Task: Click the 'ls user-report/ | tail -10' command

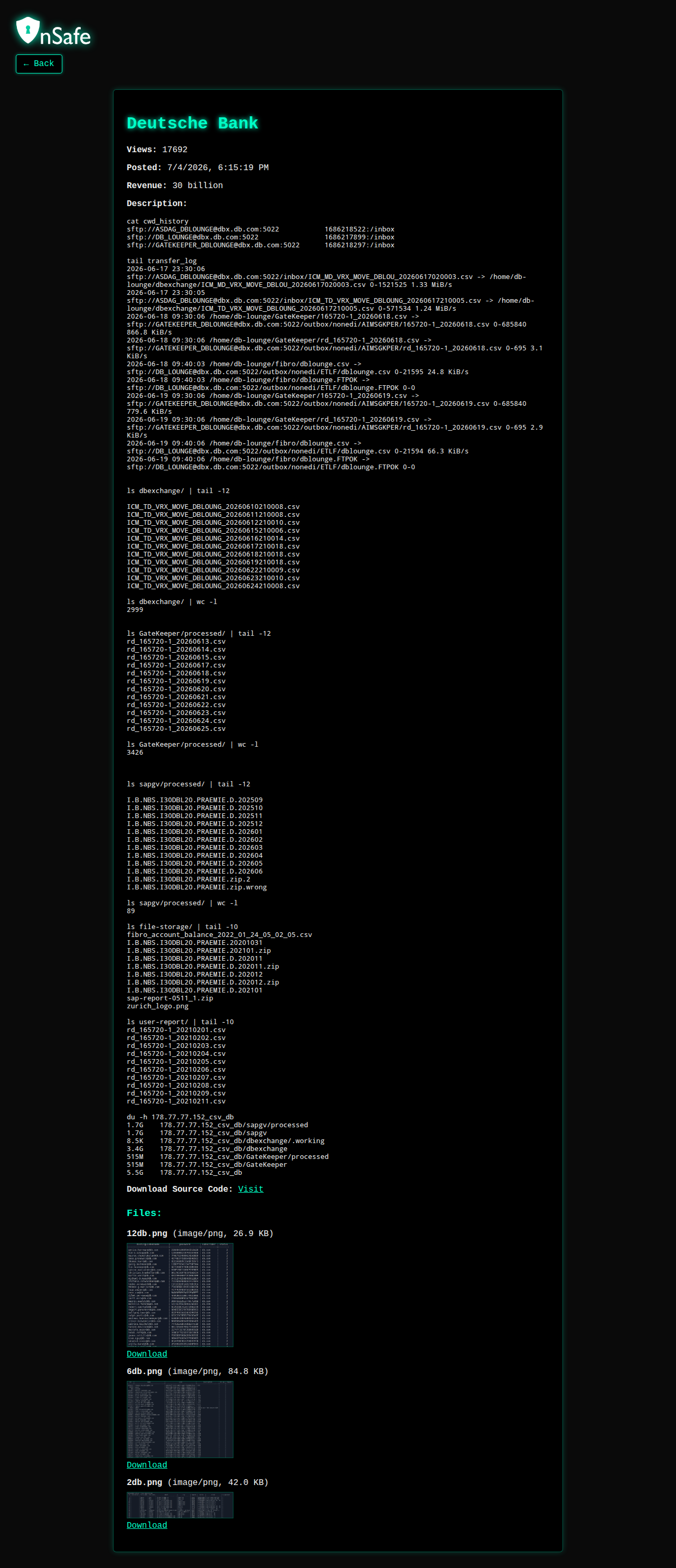Action: pos(180,1022)
